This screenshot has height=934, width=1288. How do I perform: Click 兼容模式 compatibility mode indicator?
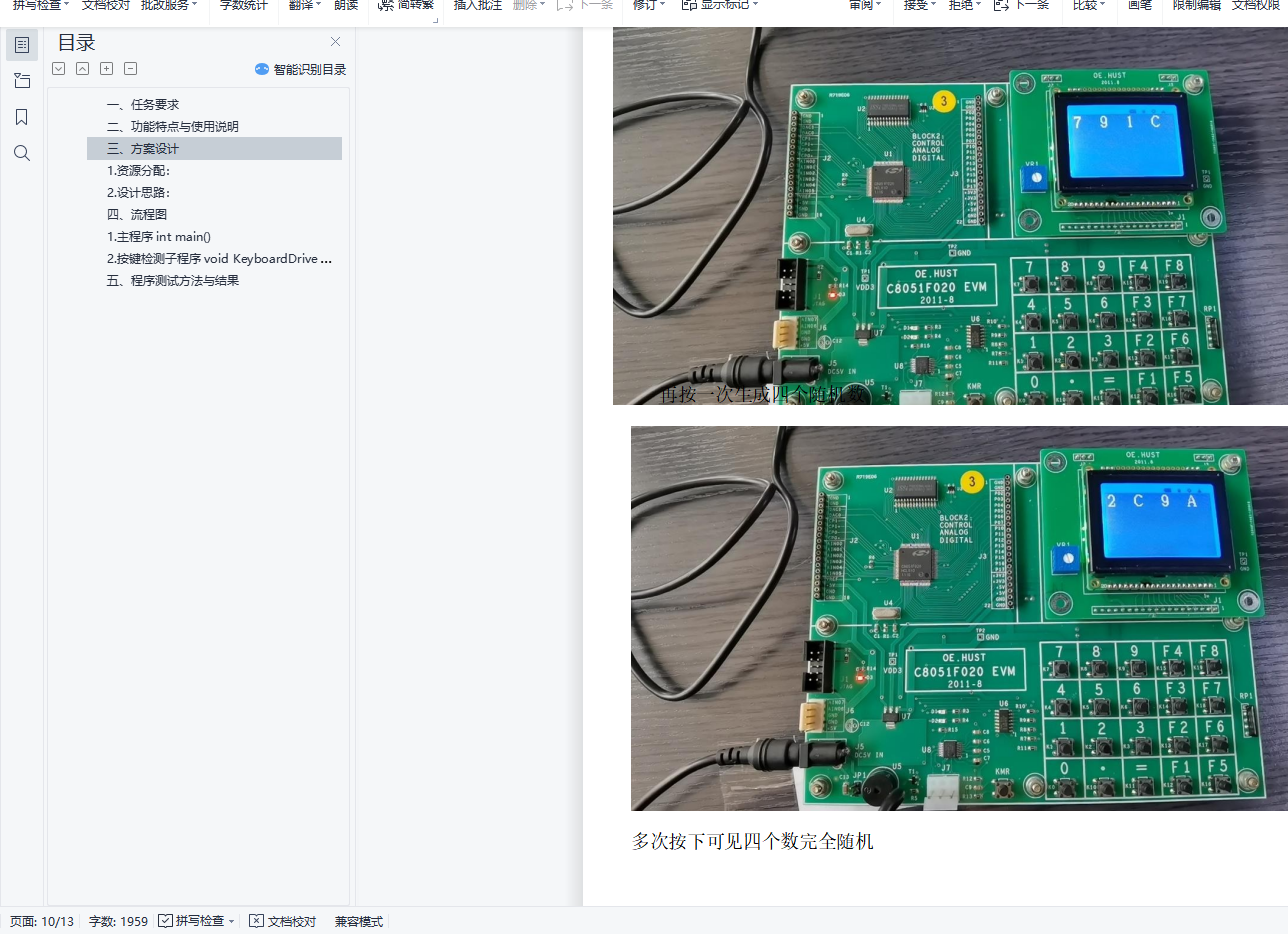359,921
